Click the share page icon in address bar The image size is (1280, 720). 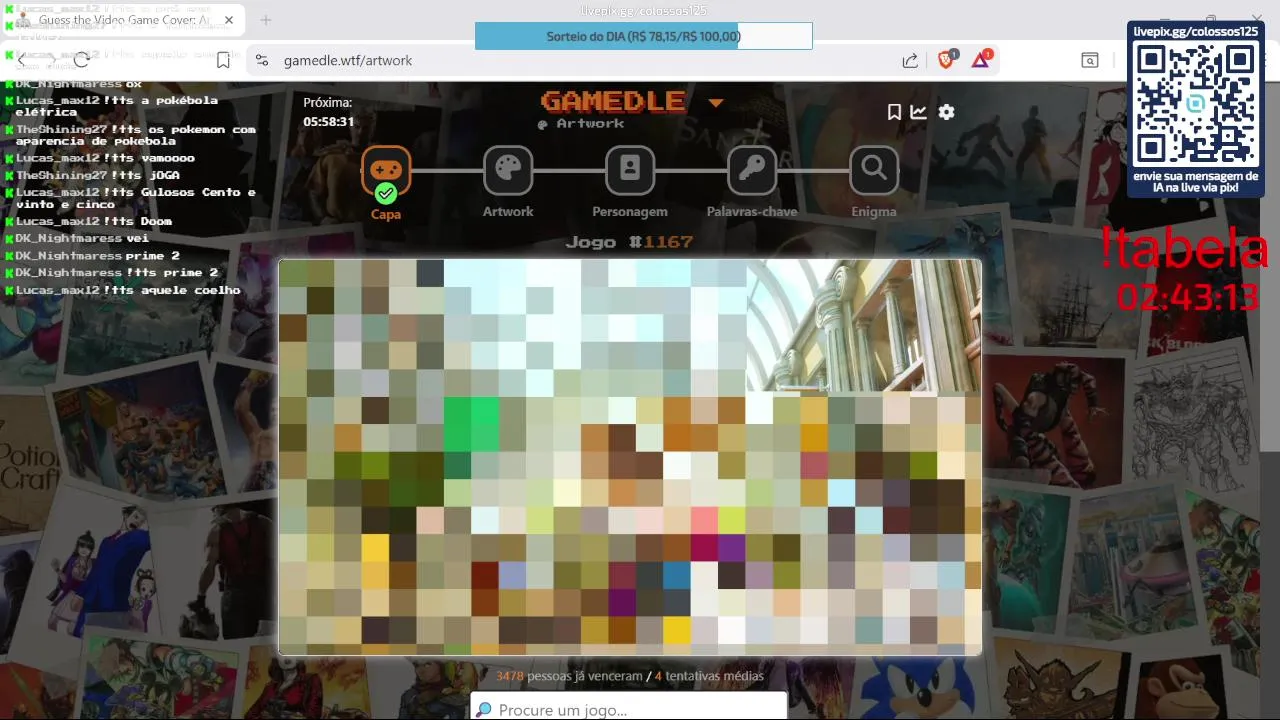pyautogui.click(x=910, y=61)
